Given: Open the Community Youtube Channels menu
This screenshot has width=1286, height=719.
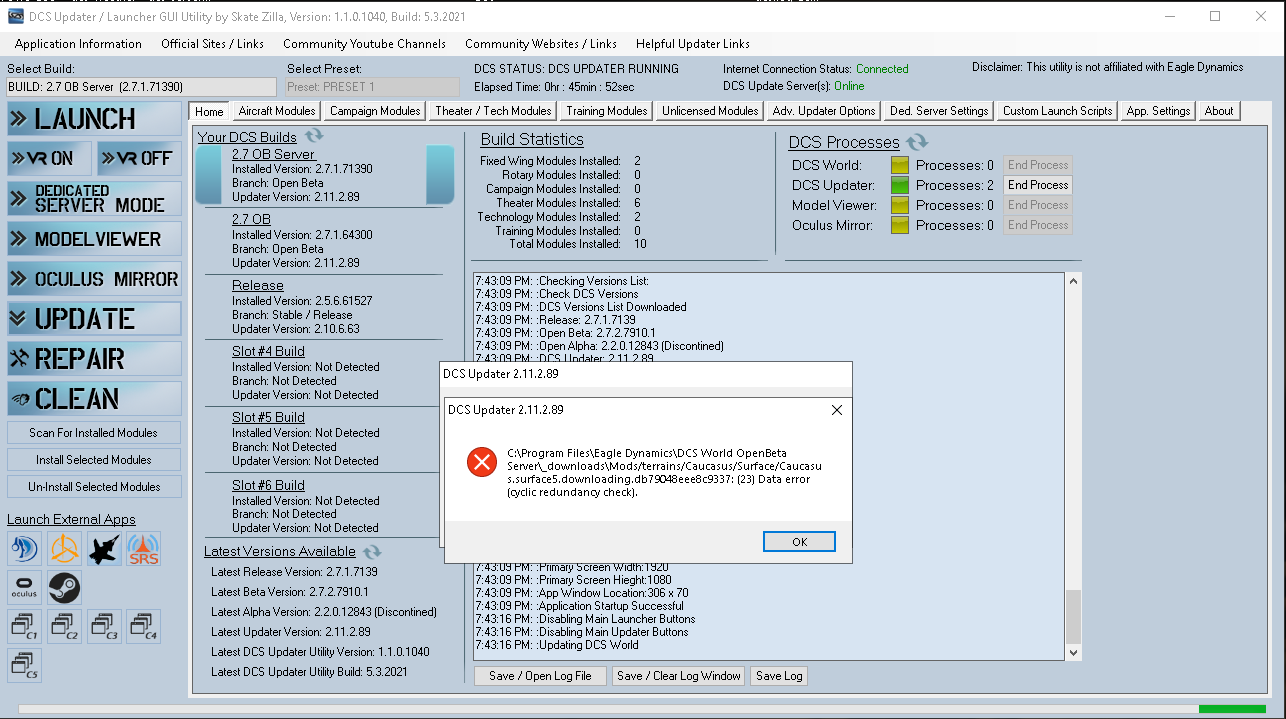Looking at the screenshot, I should pyautogui.click(x=364, y=44).
